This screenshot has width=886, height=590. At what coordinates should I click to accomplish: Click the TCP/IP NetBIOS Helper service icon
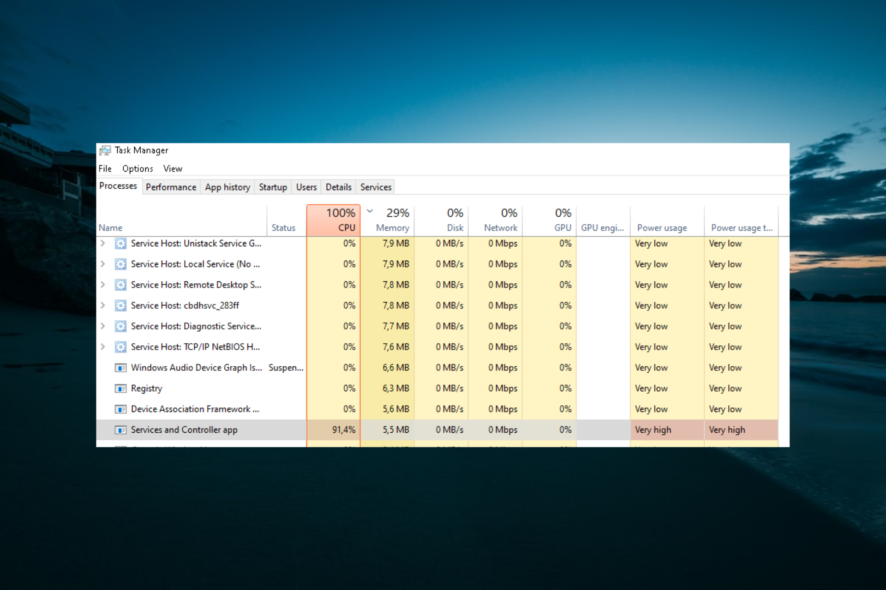[x=118, y=346]
